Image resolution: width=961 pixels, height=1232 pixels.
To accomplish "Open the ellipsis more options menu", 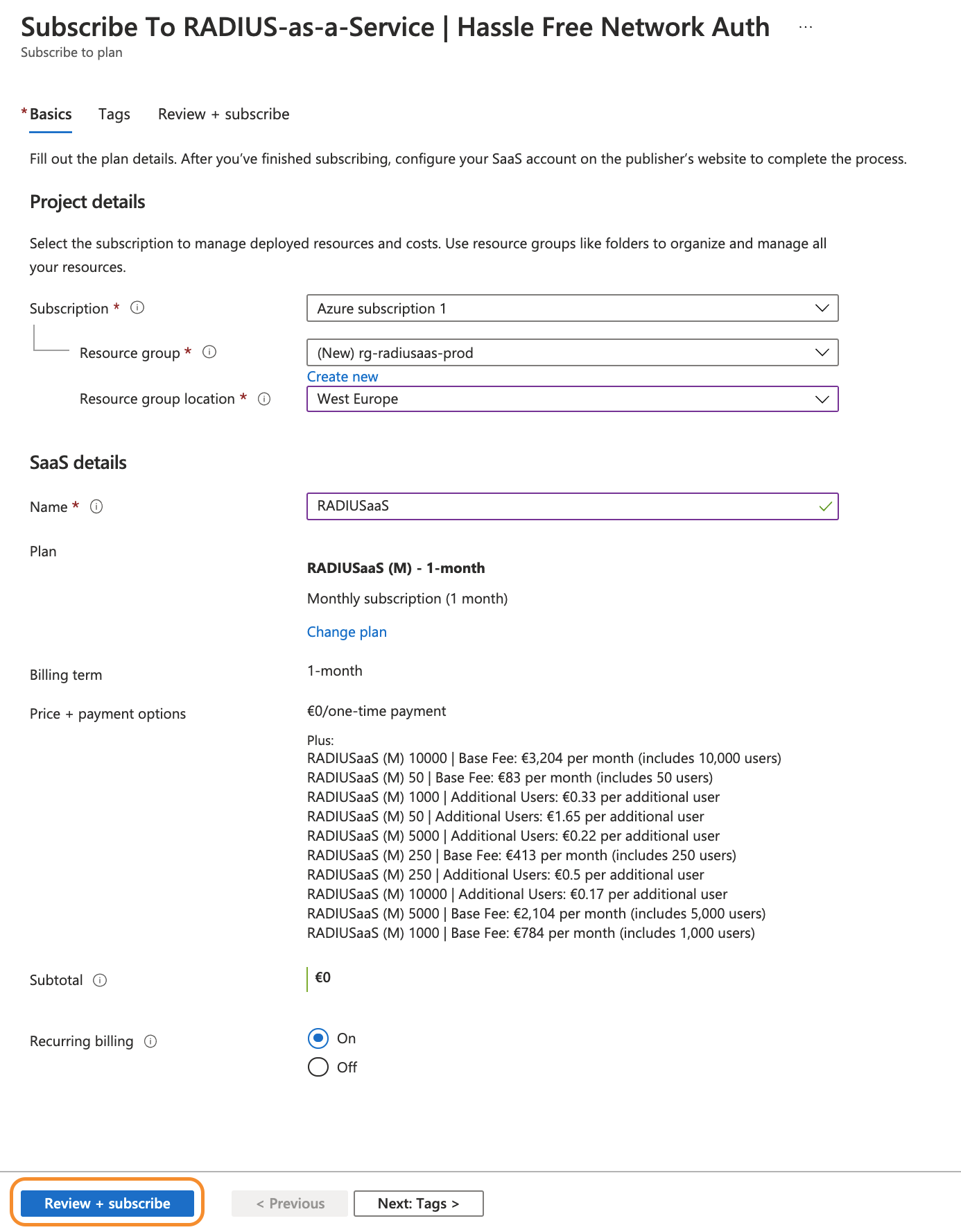I will 805,27.
